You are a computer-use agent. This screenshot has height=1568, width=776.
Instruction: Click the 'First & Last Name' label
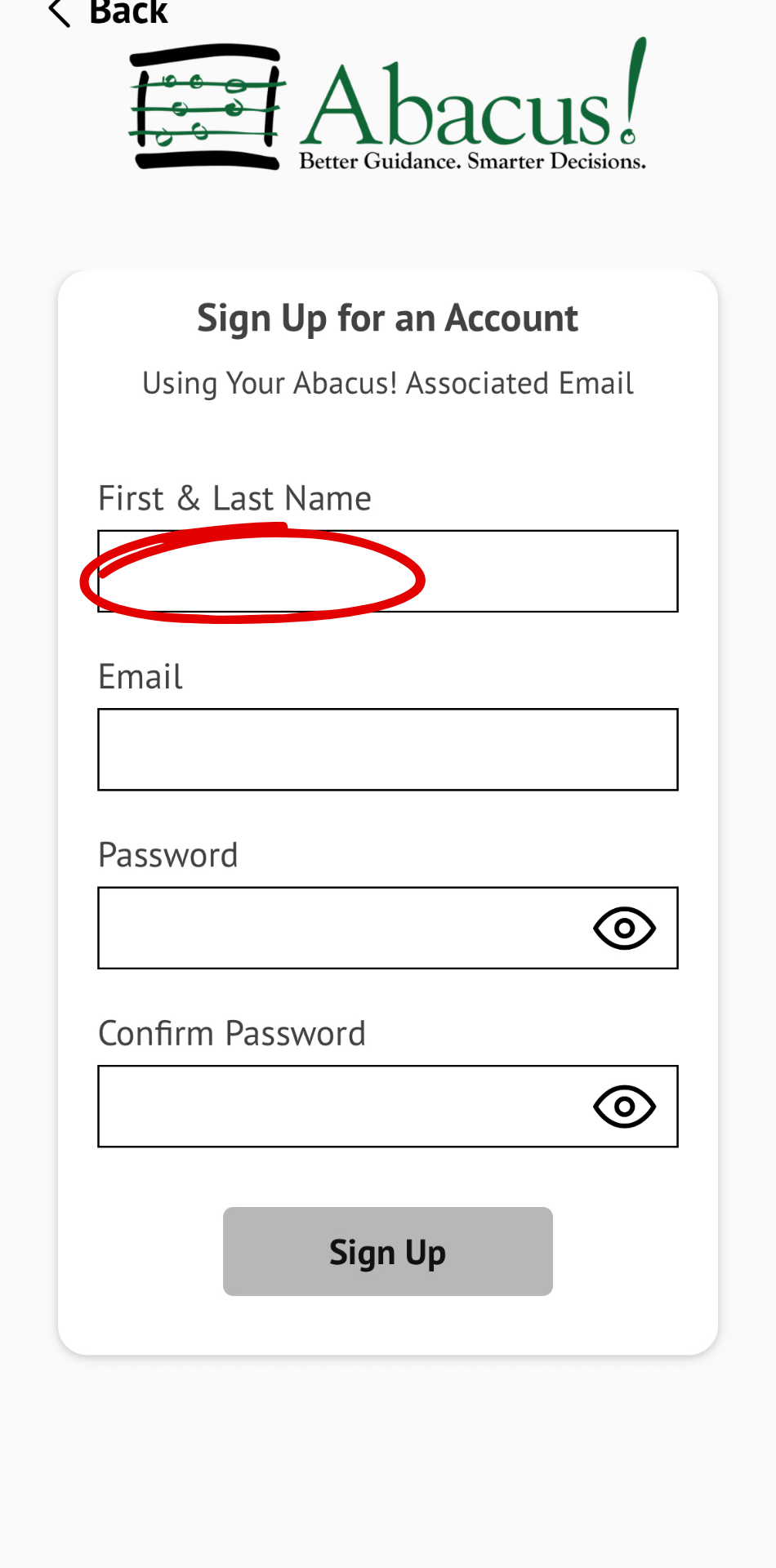point(234,498)
